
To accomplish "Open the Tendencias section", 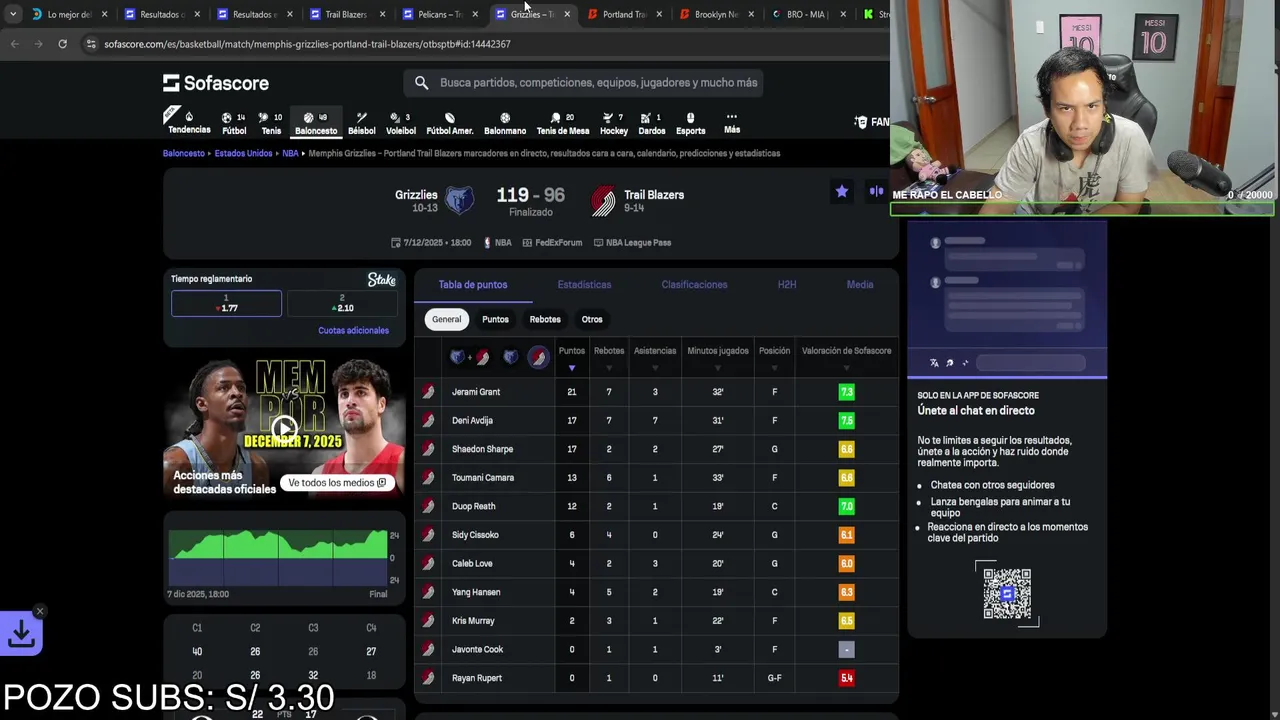I will tap(189, 123).
